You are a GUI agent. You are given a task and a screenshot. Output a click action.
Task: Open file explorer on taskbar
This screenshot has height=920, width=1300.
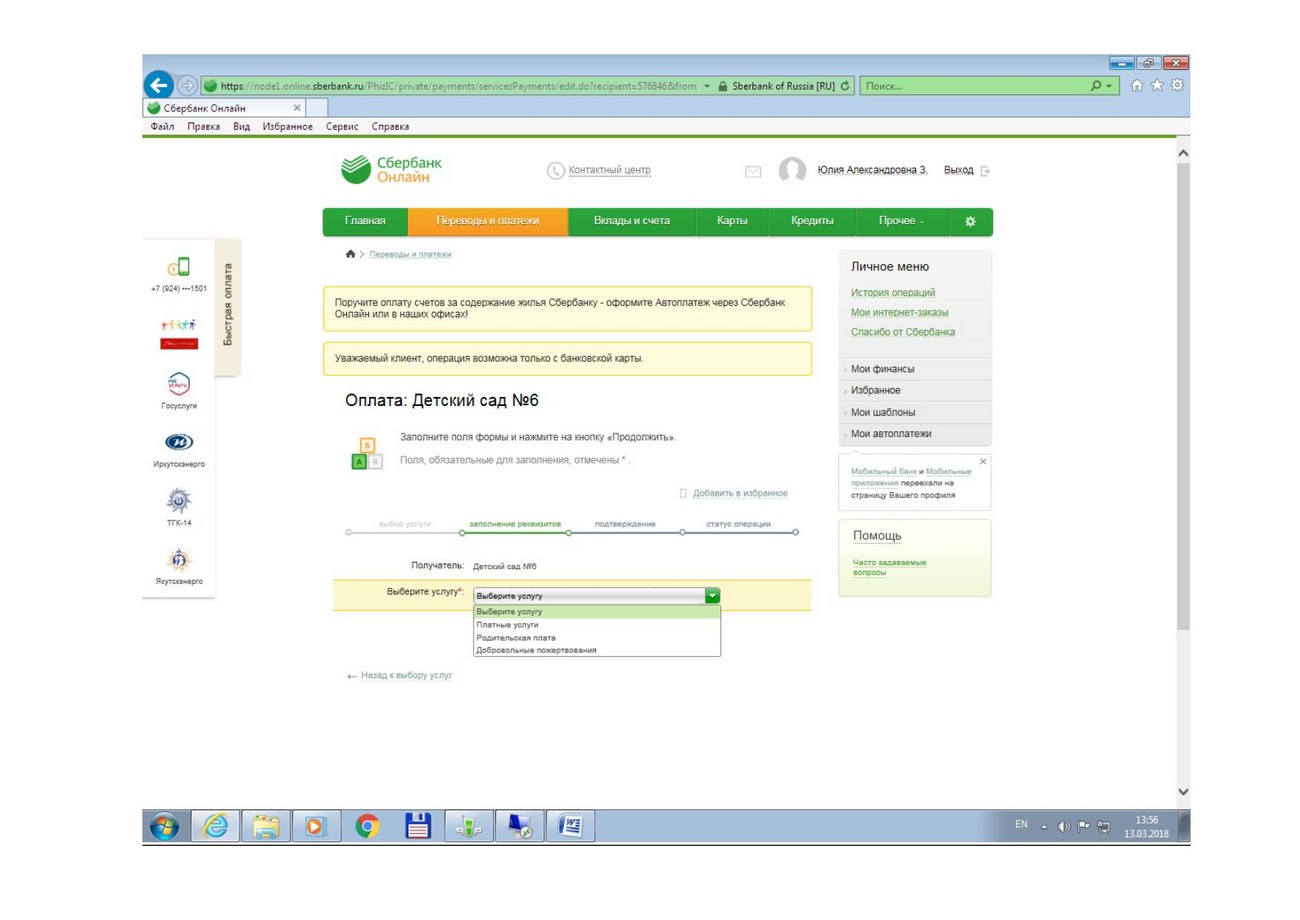pos(266,826)
